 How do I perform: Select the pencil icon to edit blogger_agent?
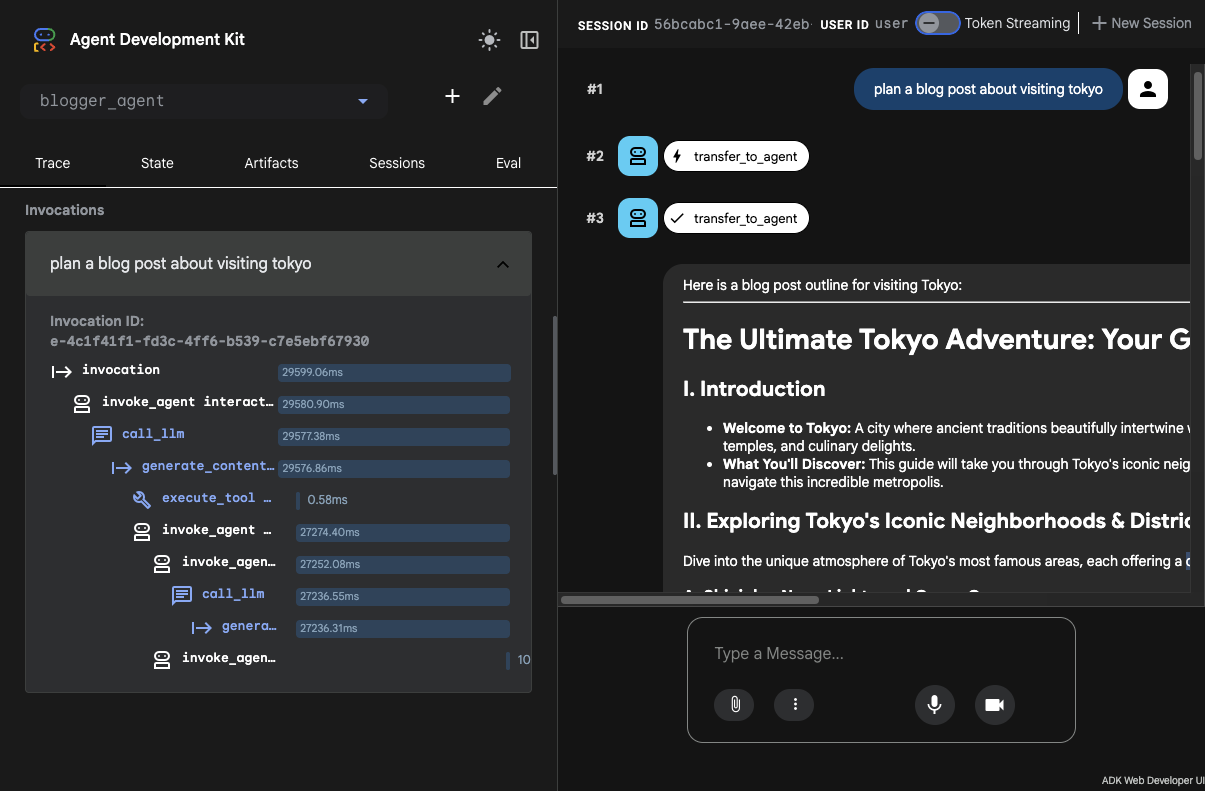492,95
